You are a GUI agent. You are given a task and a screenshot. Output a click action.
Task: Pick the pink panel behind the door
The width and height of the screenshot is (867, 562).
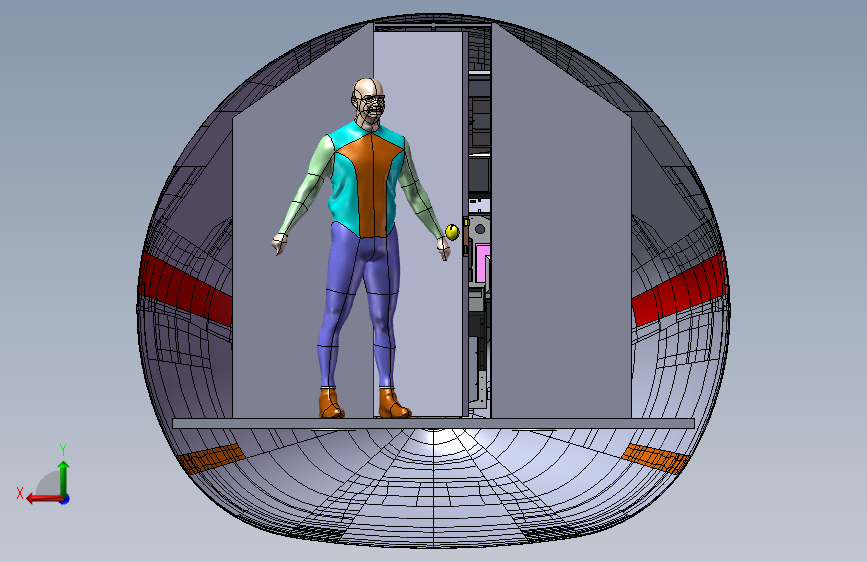[x=483, y=263]
